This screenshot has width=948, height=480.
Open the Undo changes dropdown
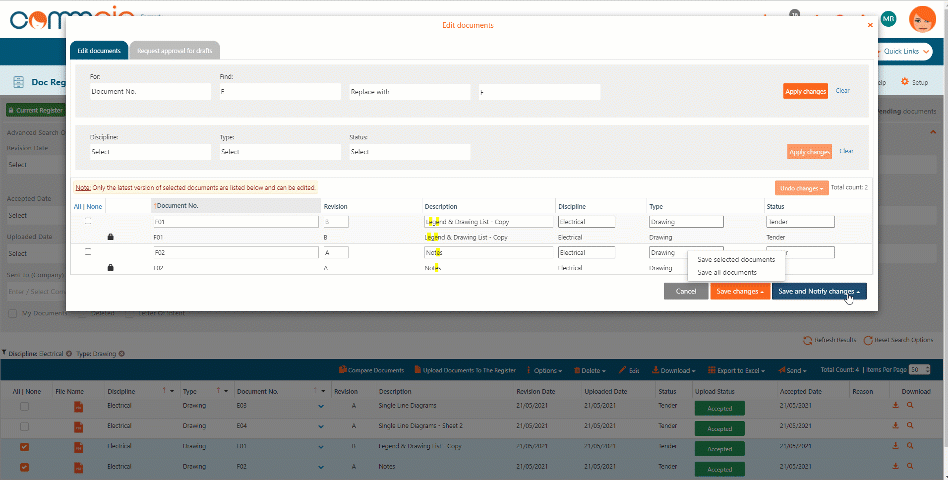[802, 188]
